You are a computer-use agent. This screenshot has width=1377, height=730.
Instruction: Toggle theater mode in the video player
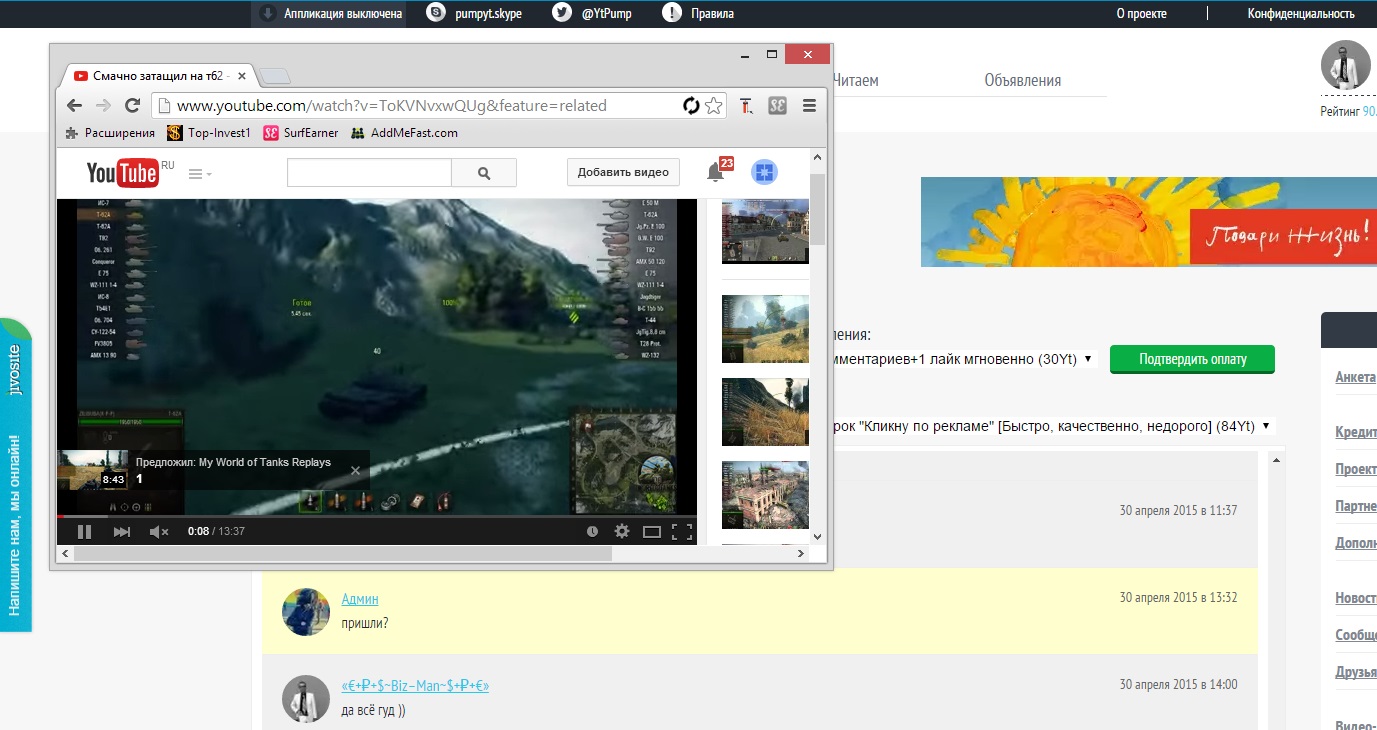pos(652,532)
